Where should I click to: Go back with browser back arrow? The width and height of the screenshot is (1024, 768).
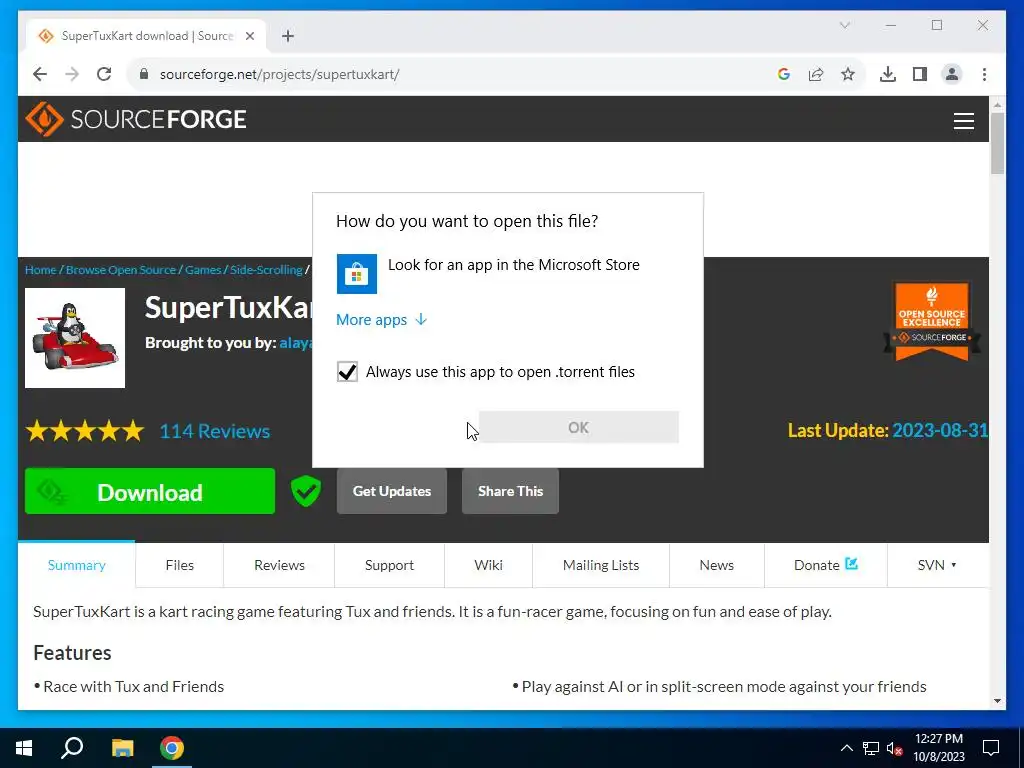pos(40,74)
